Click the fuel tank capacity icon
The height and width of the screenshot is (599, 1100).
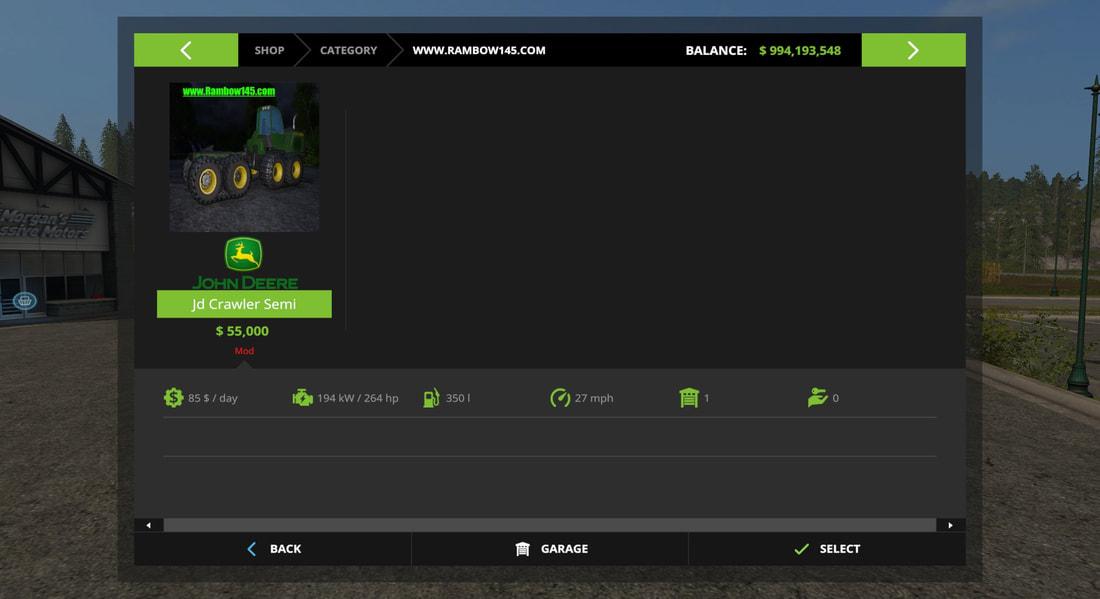(x=431, y=398)
